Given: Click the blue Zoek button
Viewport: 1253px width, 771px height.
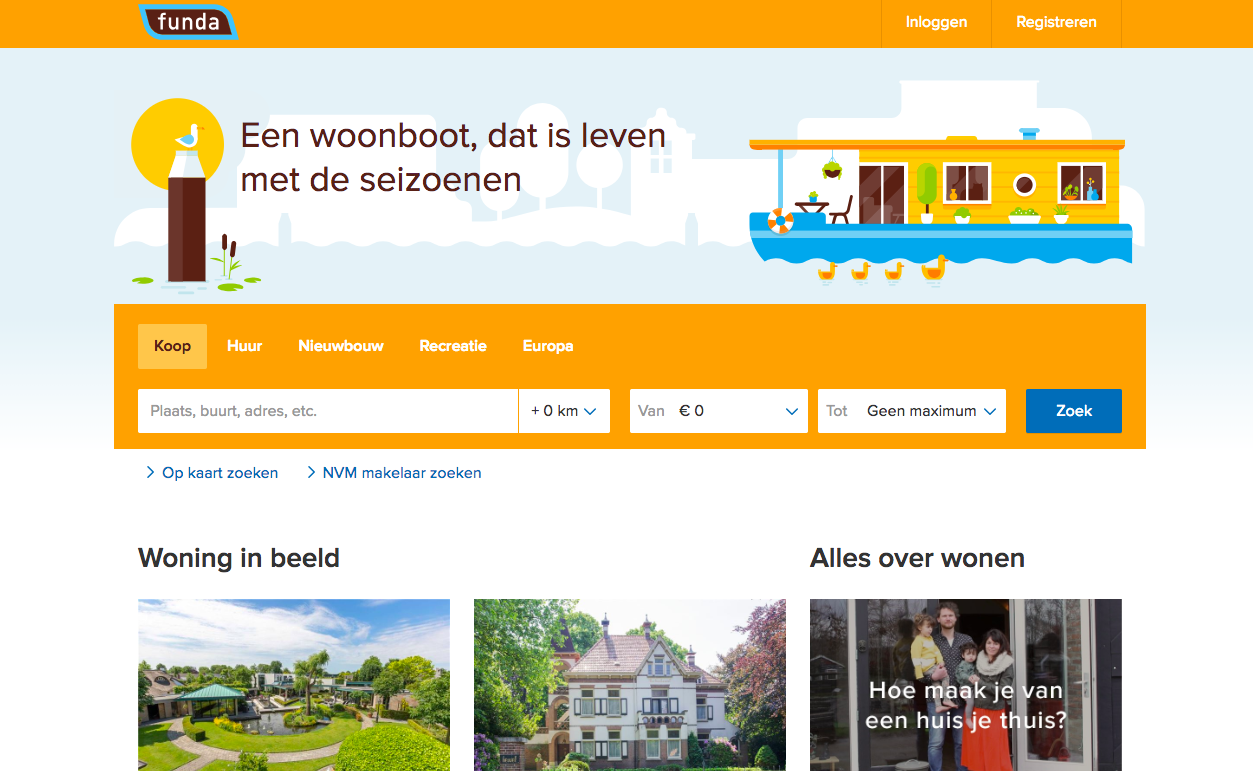Looking at the screenshot, I should (1074, 411).
